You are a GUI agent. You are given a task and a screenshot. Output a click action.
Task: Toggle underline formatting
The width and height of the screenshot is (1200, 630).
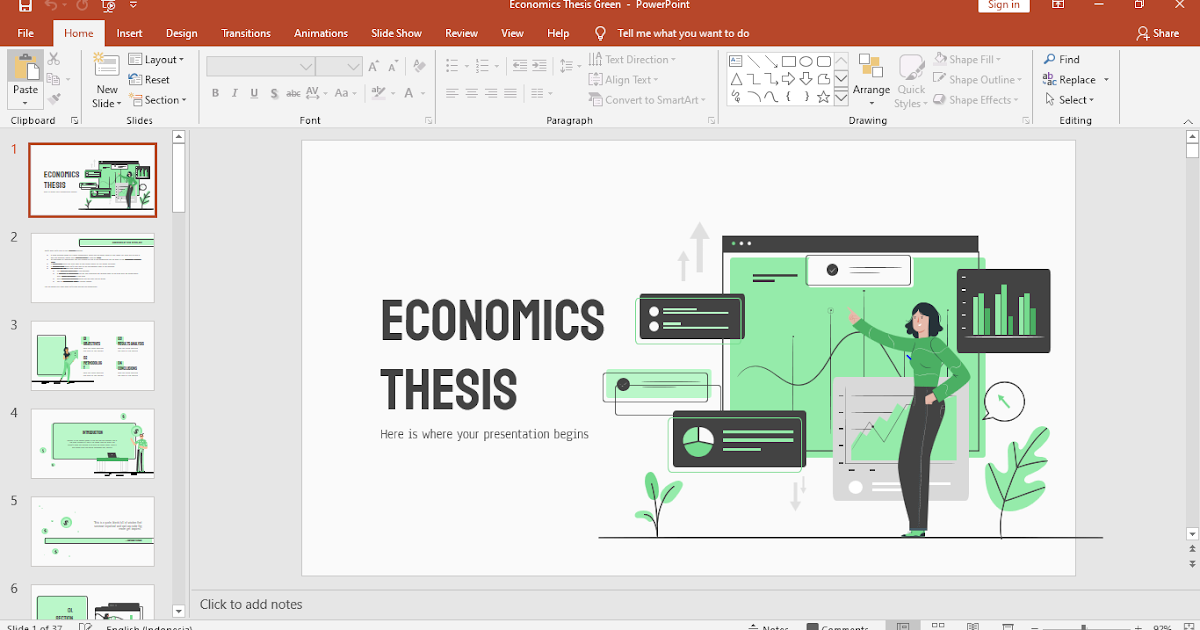pos(255,93)
